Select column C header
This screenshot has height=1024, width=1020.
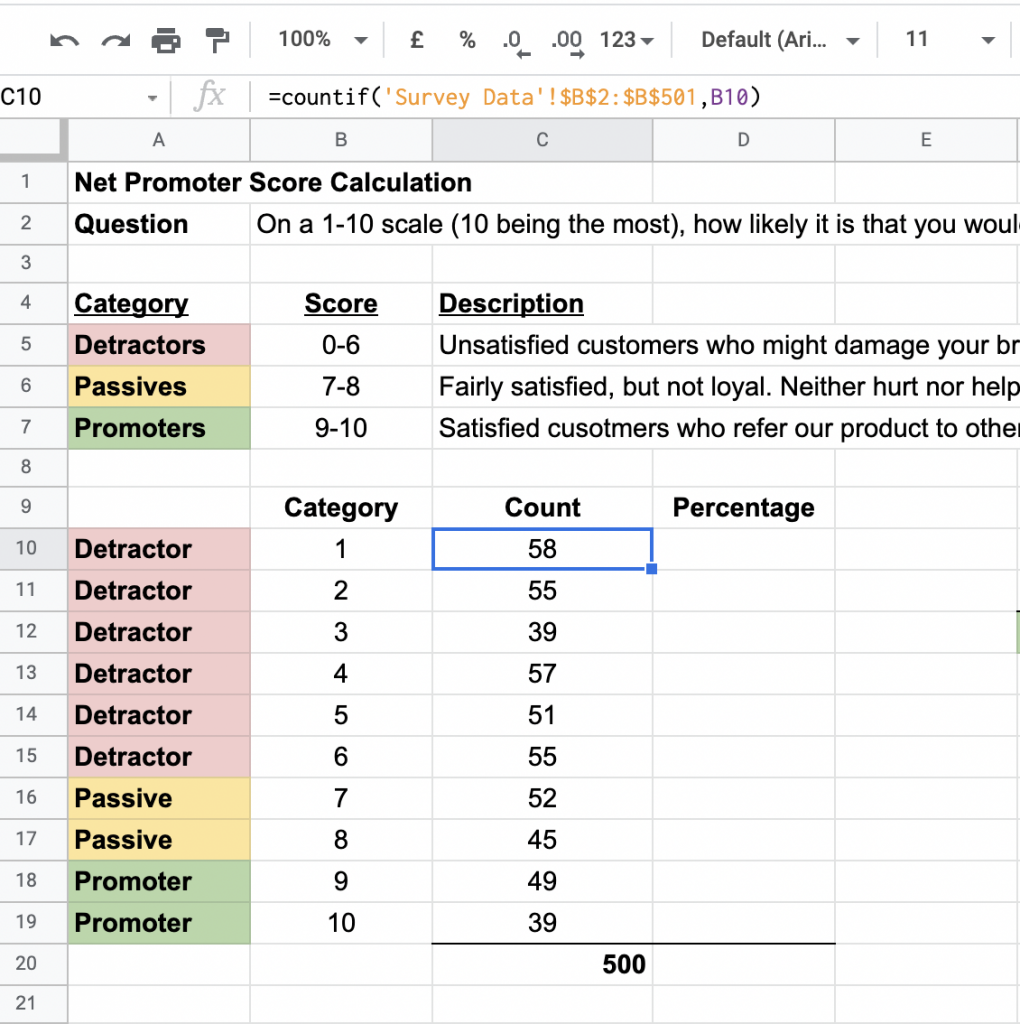[x=542, y=140]
